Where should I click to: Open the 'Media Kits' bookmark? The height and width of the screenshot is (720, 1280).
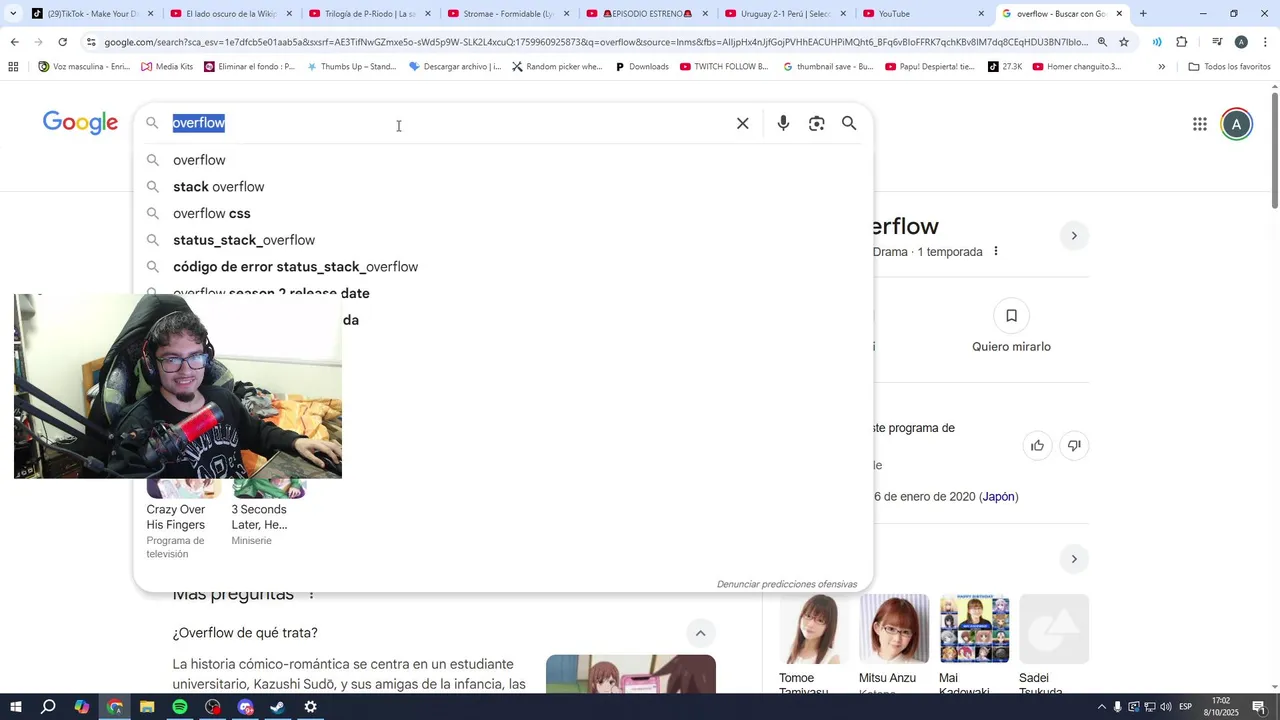click(x=167, y=66)
